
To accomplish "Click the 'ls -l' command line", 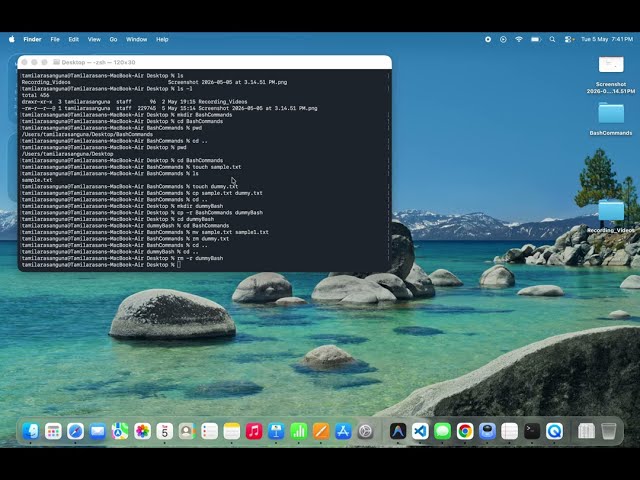I will point(107,89).
